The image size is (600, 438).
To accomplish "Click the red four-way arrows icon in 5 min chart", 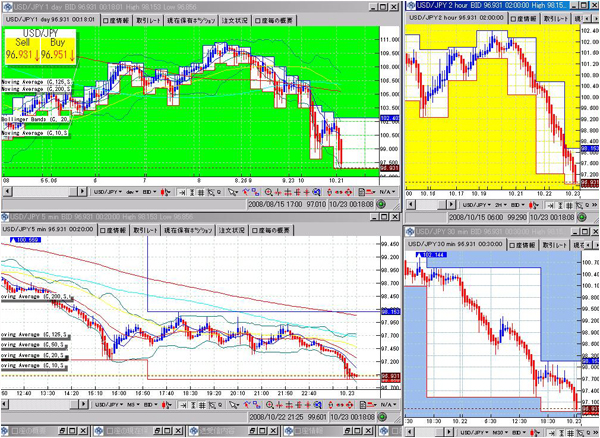I will 349,404.
